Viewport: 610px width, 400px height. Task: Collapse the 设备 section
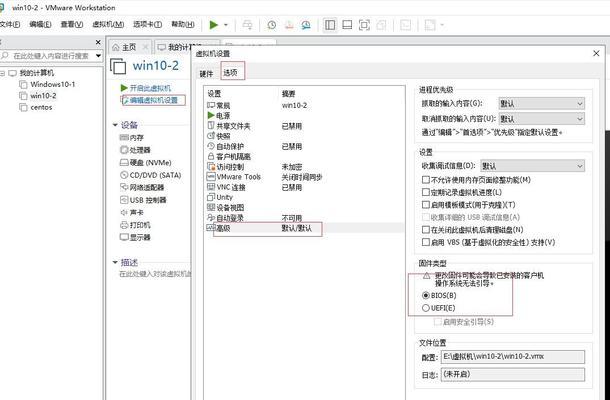[x=115, y=125]
